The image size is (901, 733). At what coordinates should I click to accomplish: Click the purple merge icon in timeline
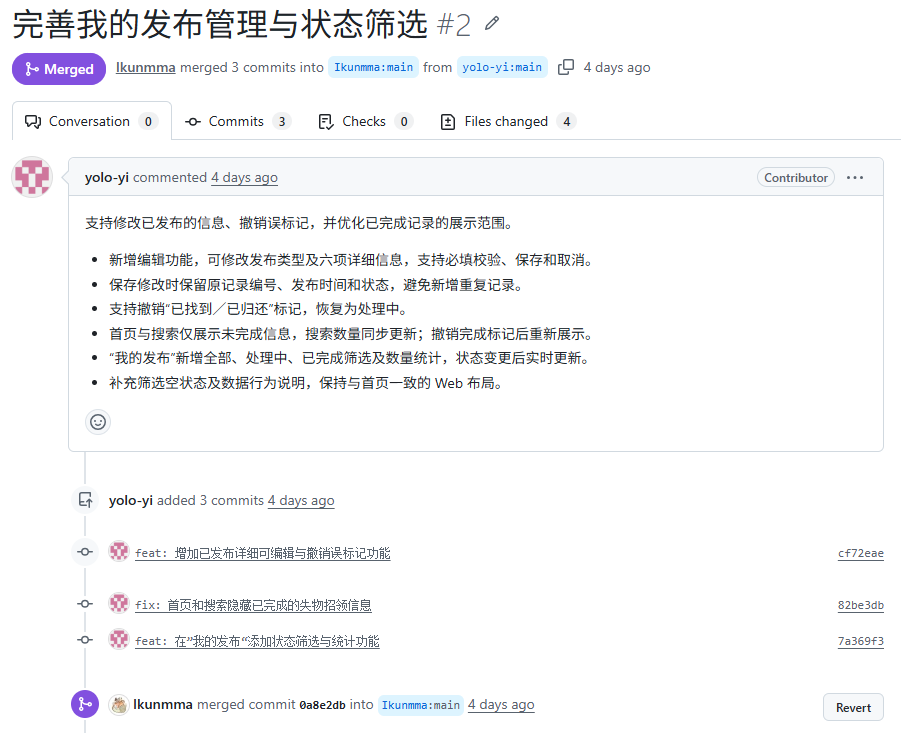coord(85,704)
